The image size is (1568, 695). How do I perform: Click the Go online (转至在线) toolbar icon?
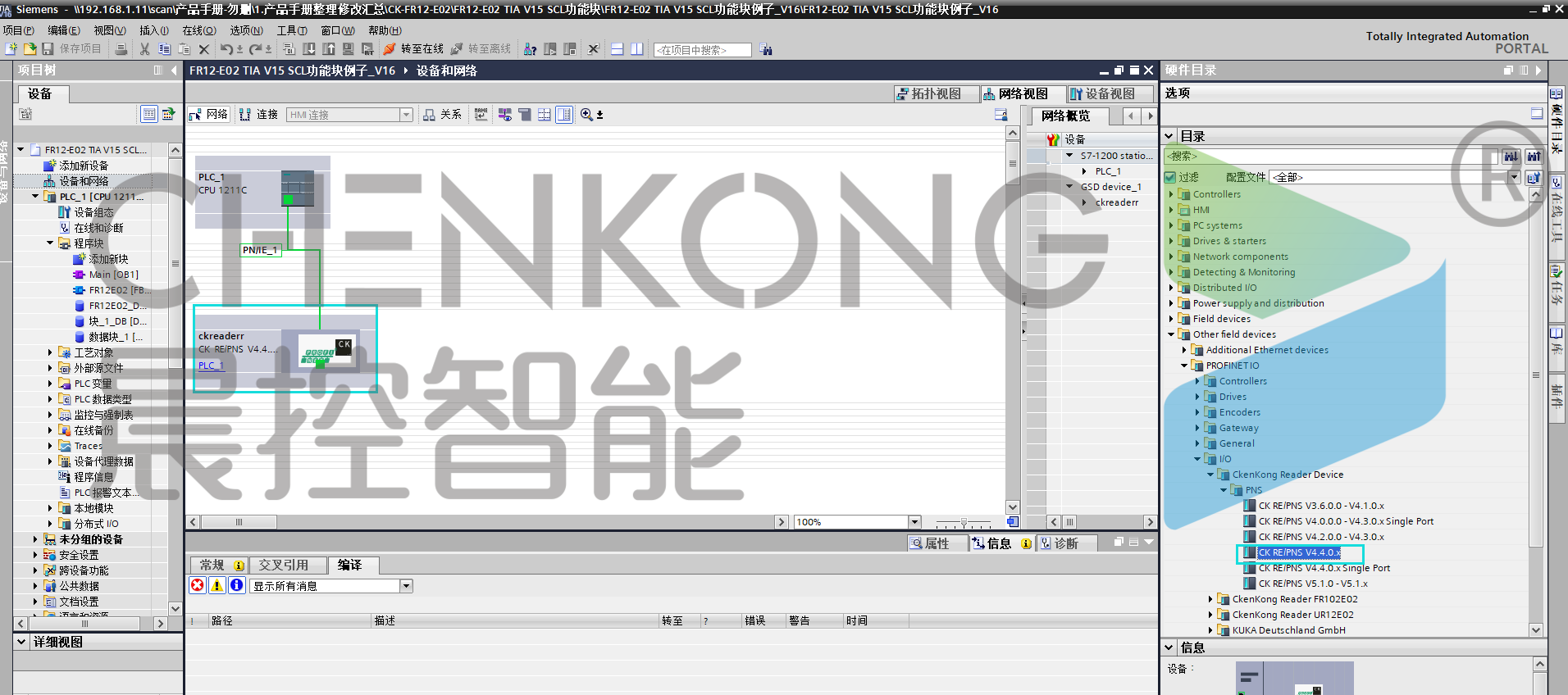(x=390, y=49)
